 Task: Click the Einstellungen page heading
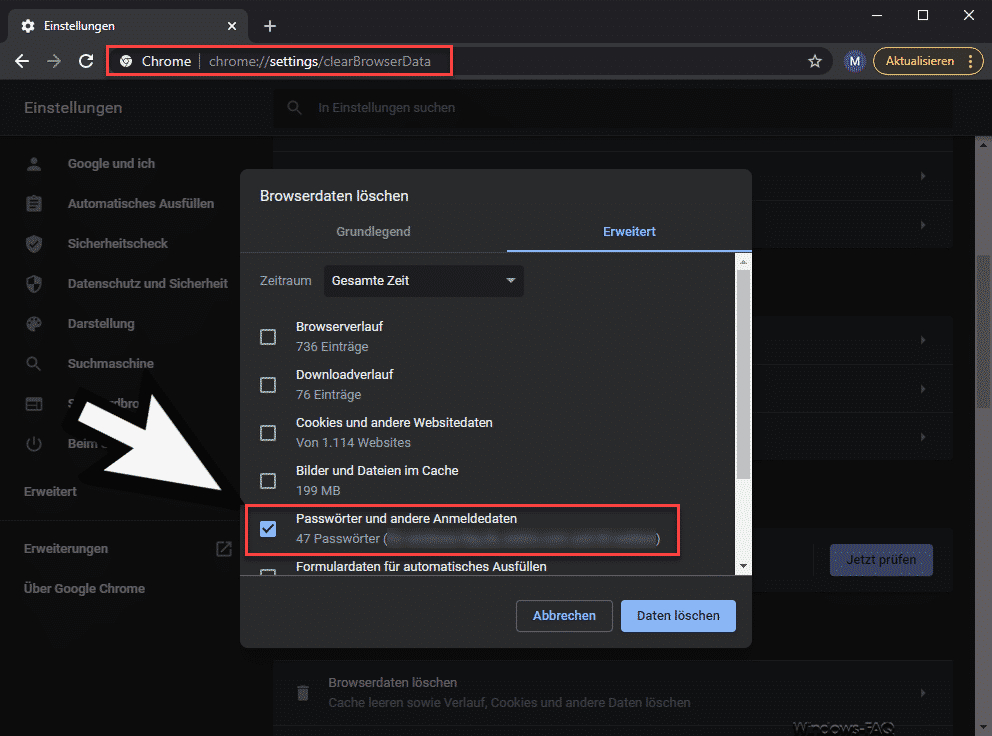coord(73,108)
